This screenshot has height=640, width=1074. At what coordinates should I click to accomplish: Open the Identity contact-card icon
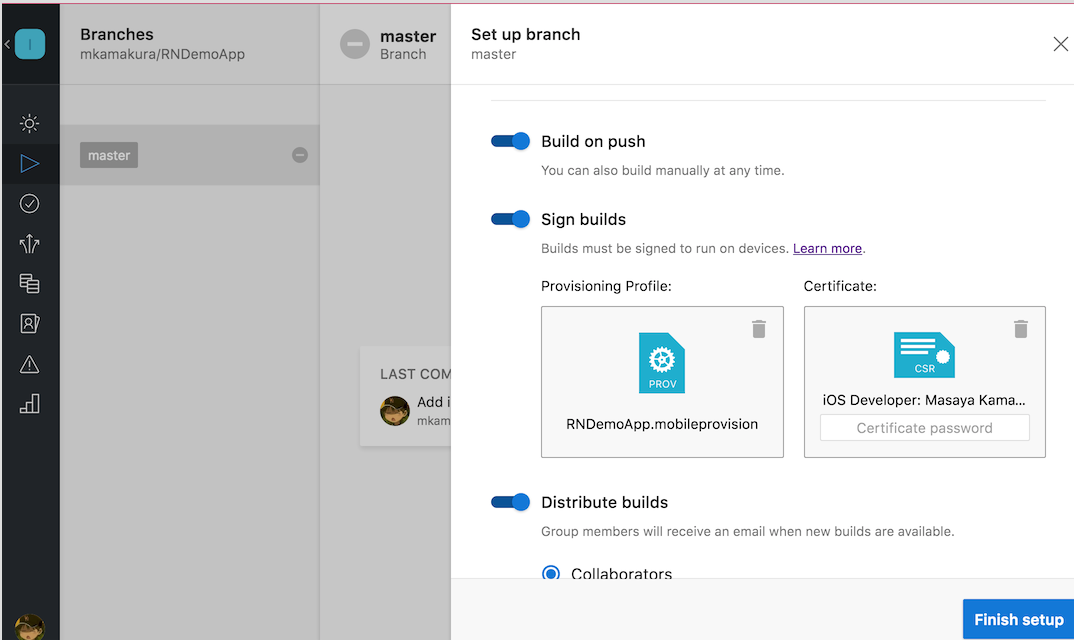coord(29,323)
